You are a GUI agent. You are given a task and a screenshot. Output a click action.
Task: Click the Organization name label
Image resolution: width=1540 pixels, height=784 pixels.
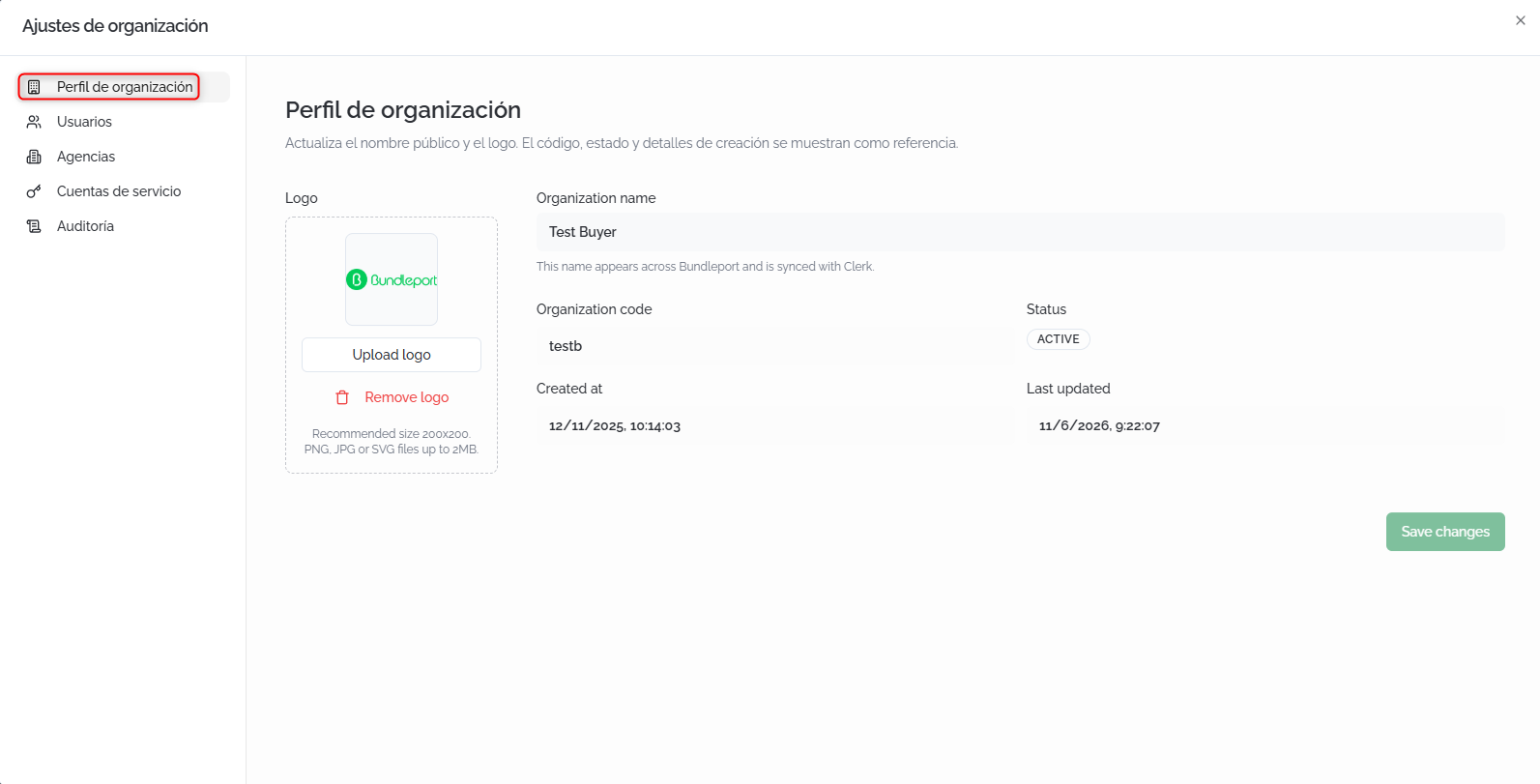pos(596,198)
